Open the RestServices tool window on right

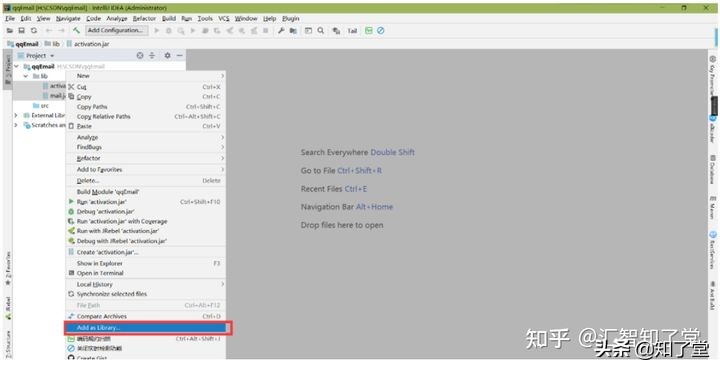click(712, 251)
